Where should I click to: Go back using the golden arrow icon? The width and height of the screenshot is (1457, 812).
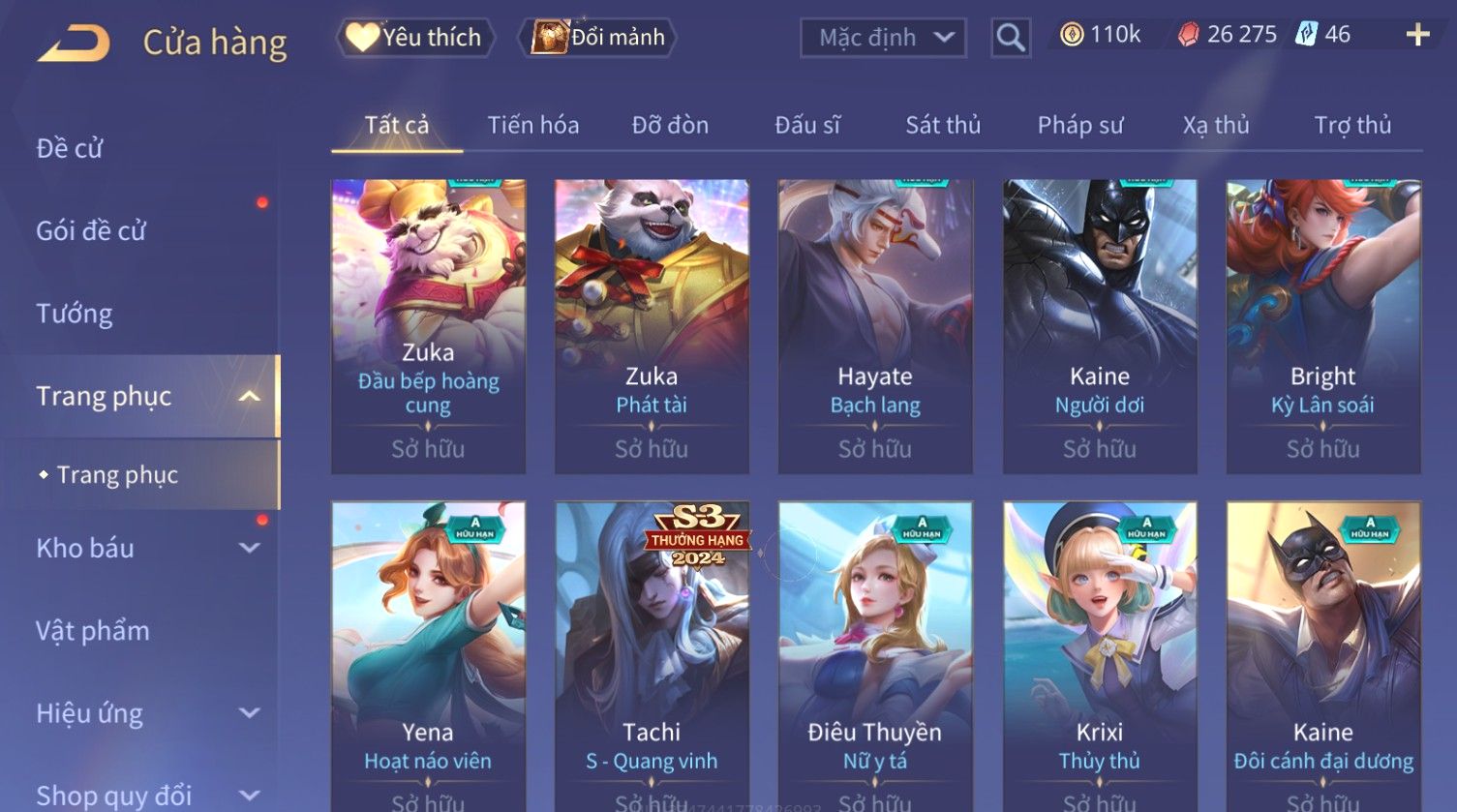click(x=74, y=43)
